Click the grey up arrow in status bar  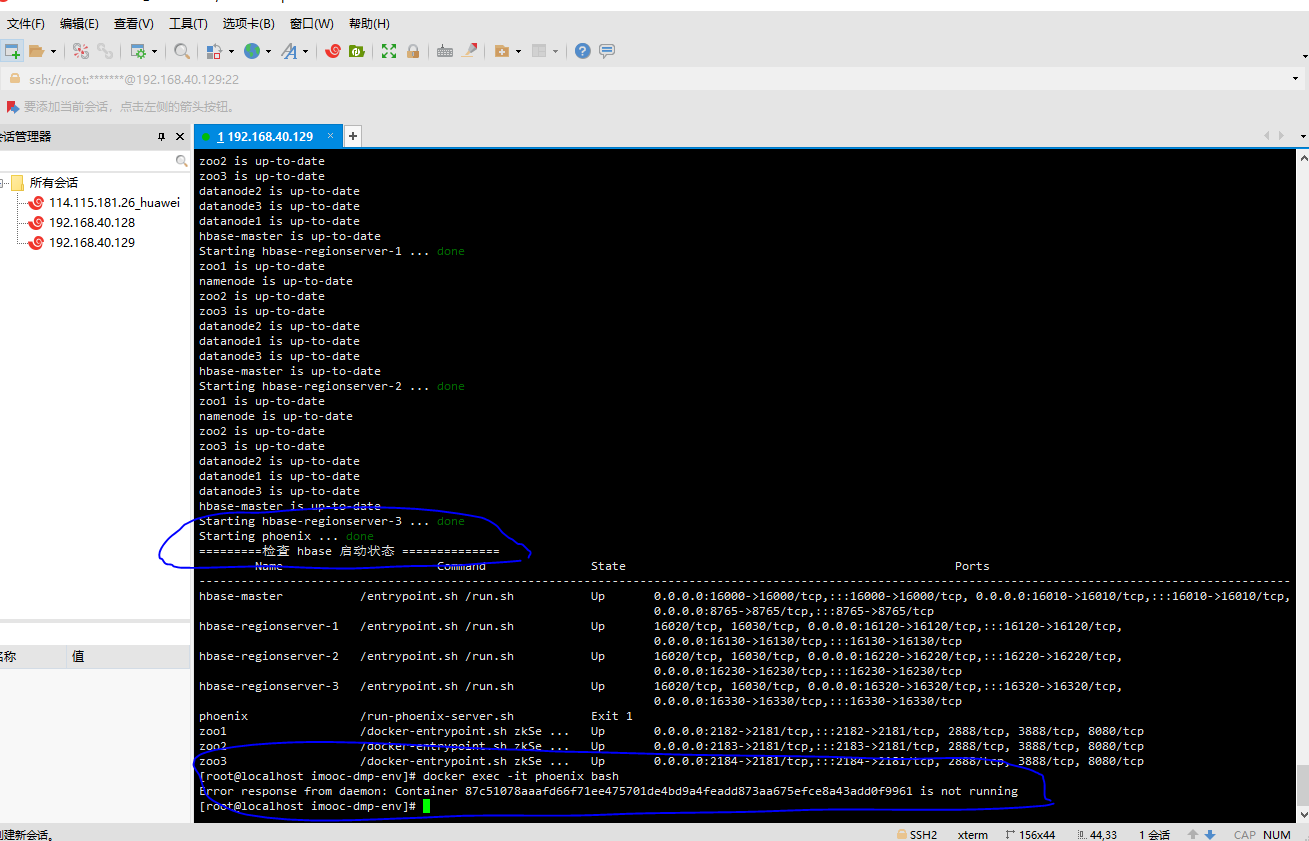(1194, 834)
